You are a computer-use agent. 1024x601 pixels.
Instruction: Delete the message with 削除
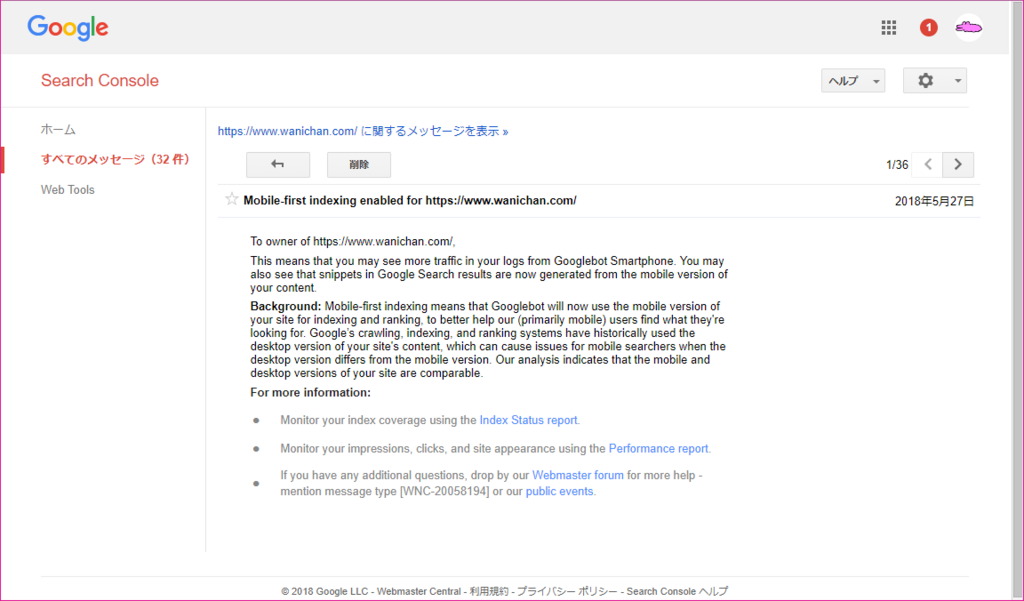(x=359, y=165)
